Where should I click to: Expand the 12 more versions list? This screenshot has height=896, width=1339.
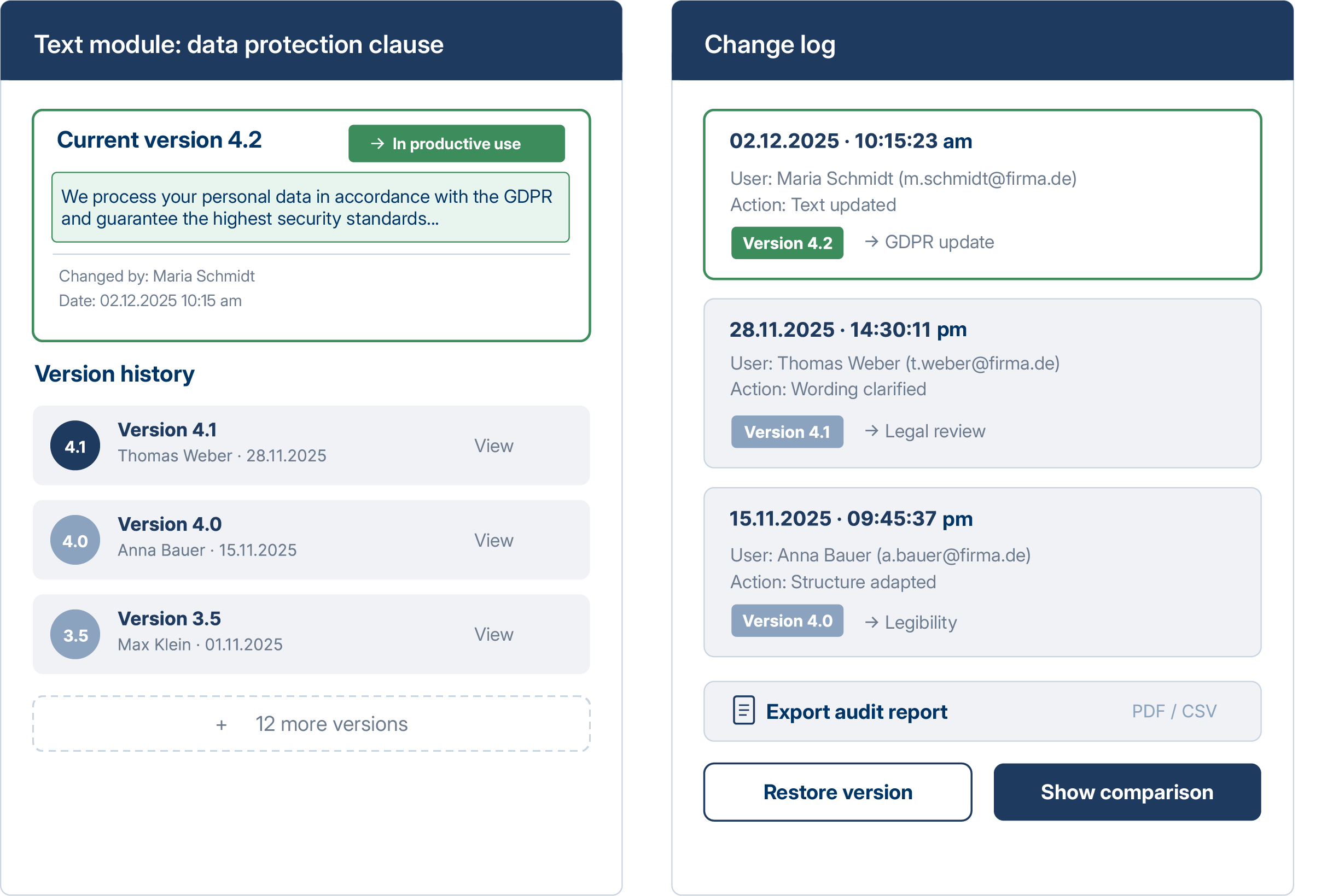331,724
